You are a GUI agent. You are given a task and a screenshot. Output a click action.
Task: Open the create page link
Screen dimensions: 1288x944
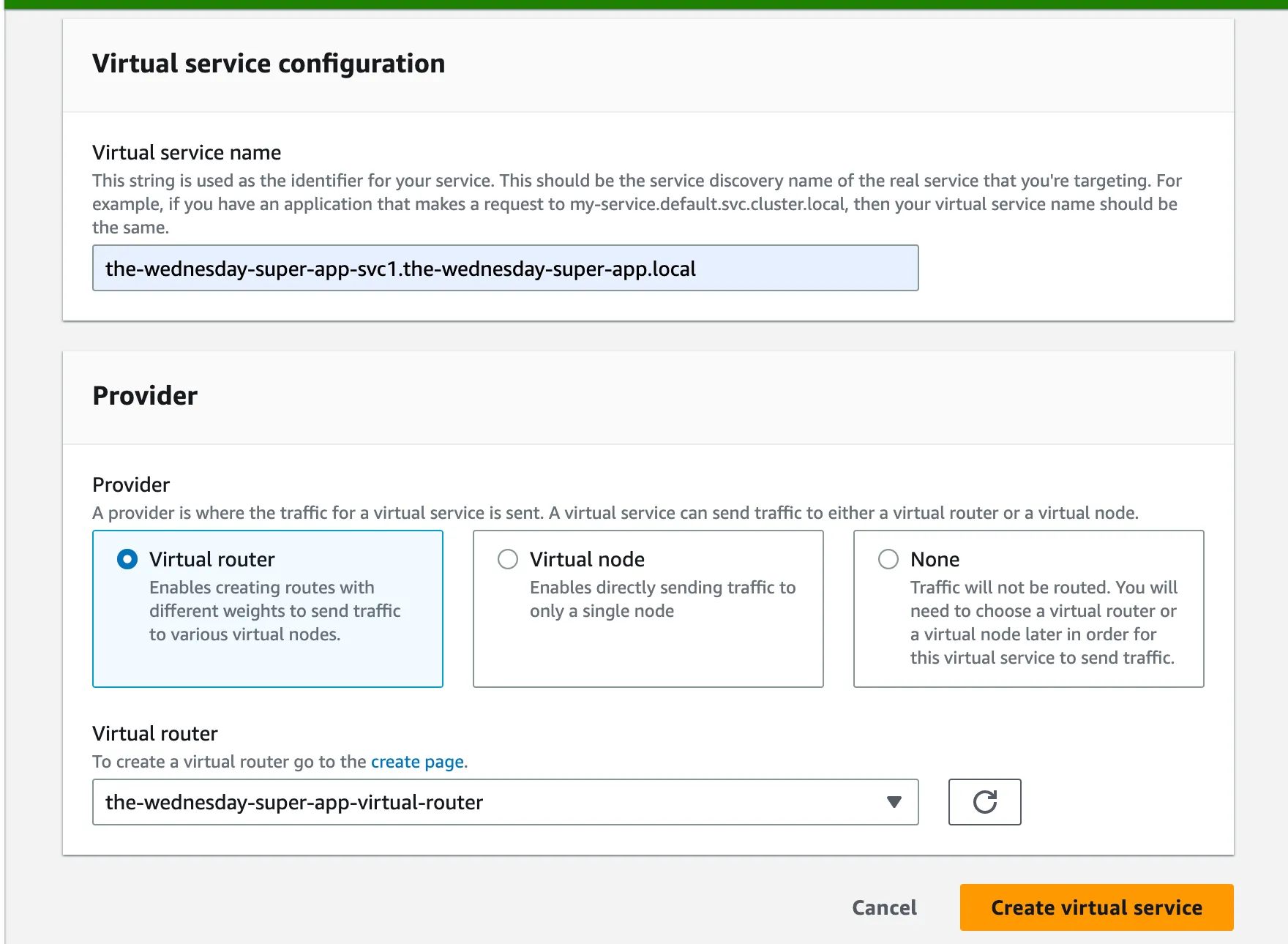(x=417, y=762)
